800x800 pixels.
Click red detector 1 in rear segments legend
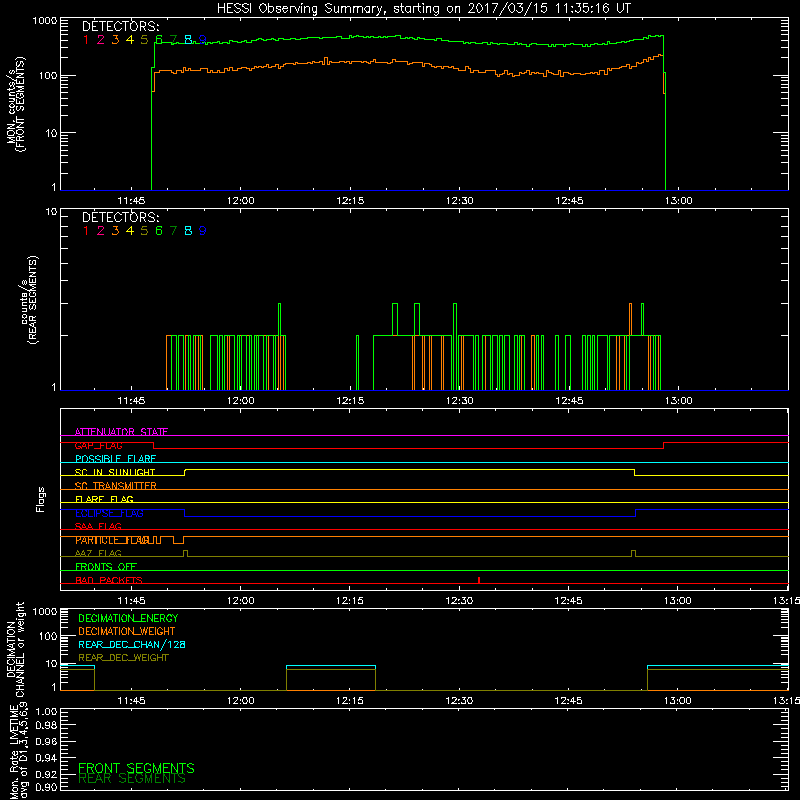[86, 231]
